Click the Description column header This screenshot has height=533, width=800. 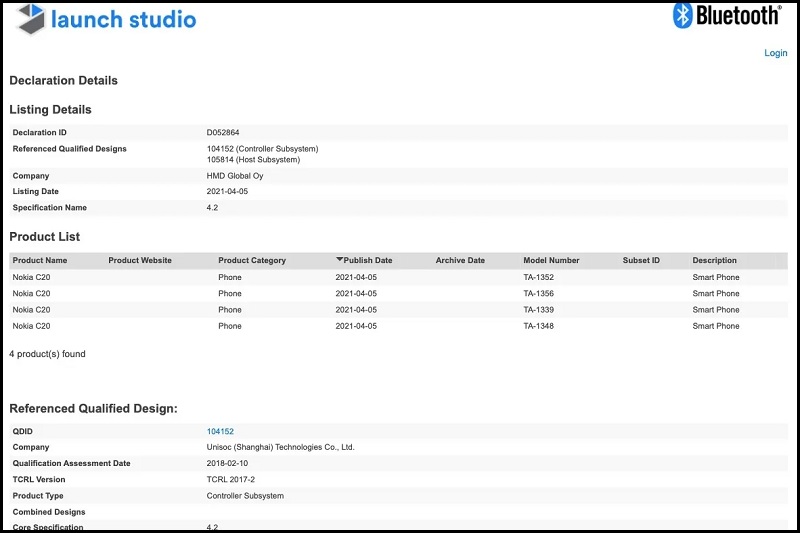coord(714,260)
